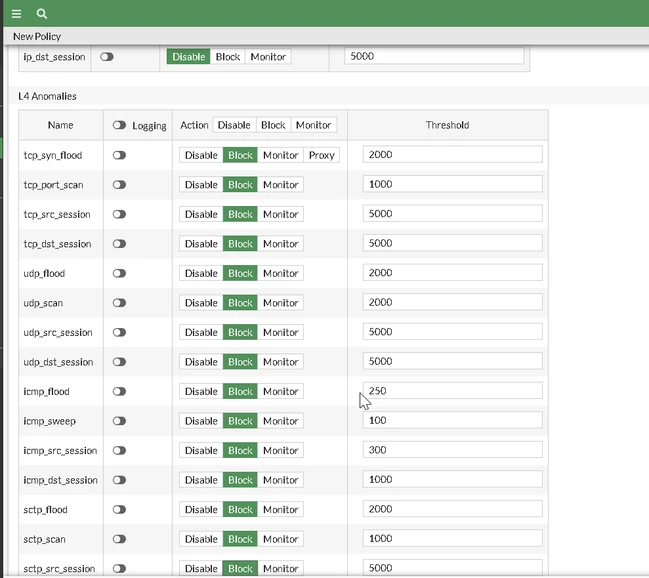Click the L4 Anomalies section heading
The width and height of the screenshot is (649, 578).
[48, 96]
